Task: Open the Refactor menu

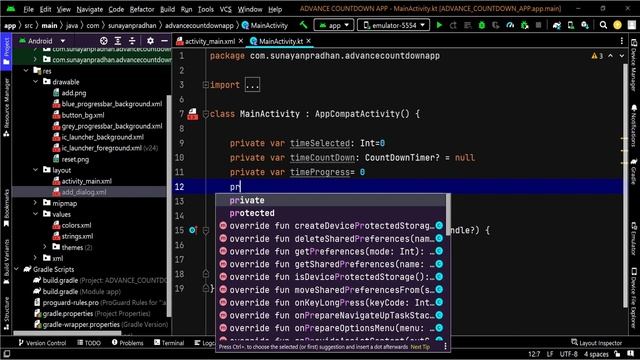Action: pyautogui.click(x=142, y=9)
